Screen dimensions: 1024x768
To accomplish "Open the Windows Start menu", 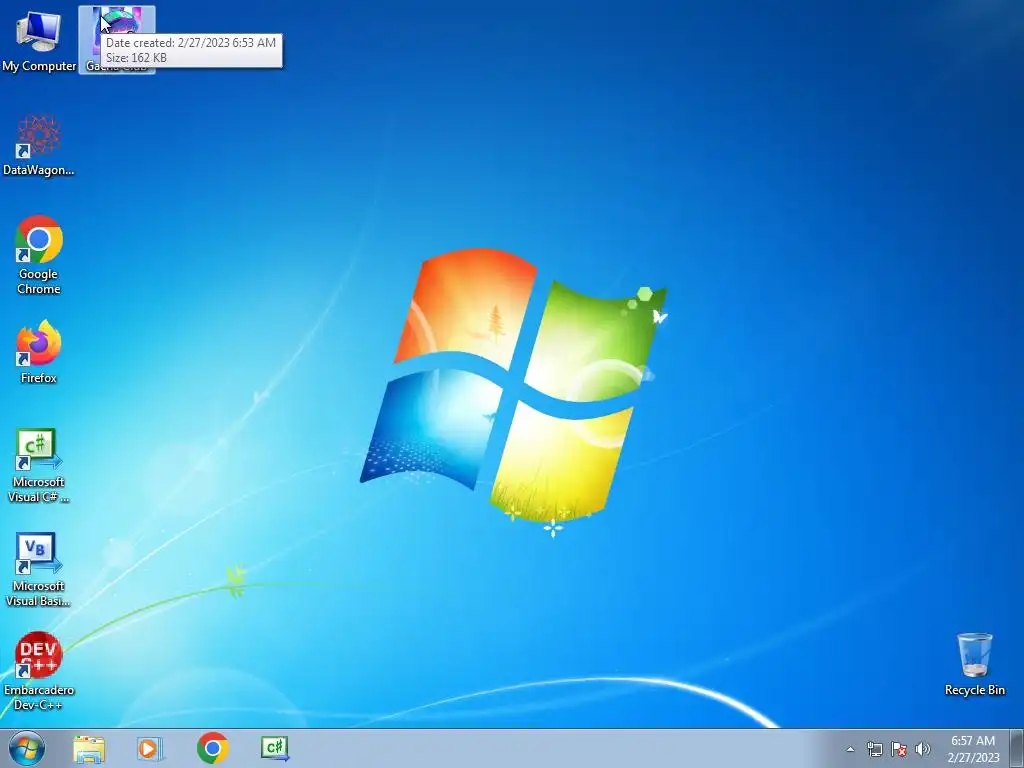I will click(x=27, y=748).
